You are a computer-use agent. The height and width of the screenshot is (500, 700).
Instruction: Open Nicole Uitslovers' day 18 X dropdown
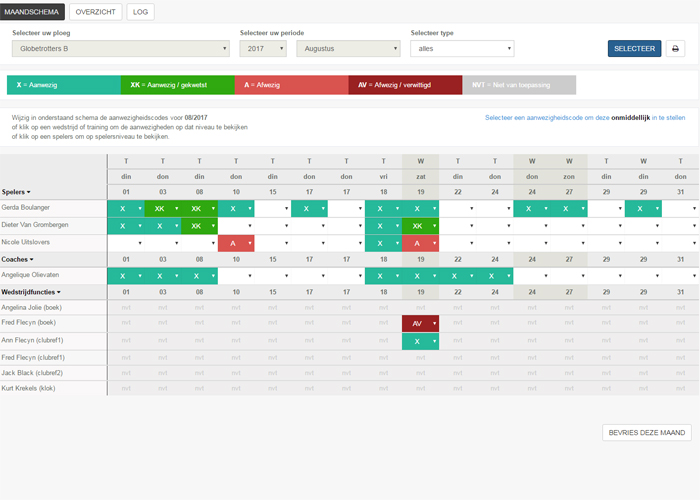pos(383,243)
